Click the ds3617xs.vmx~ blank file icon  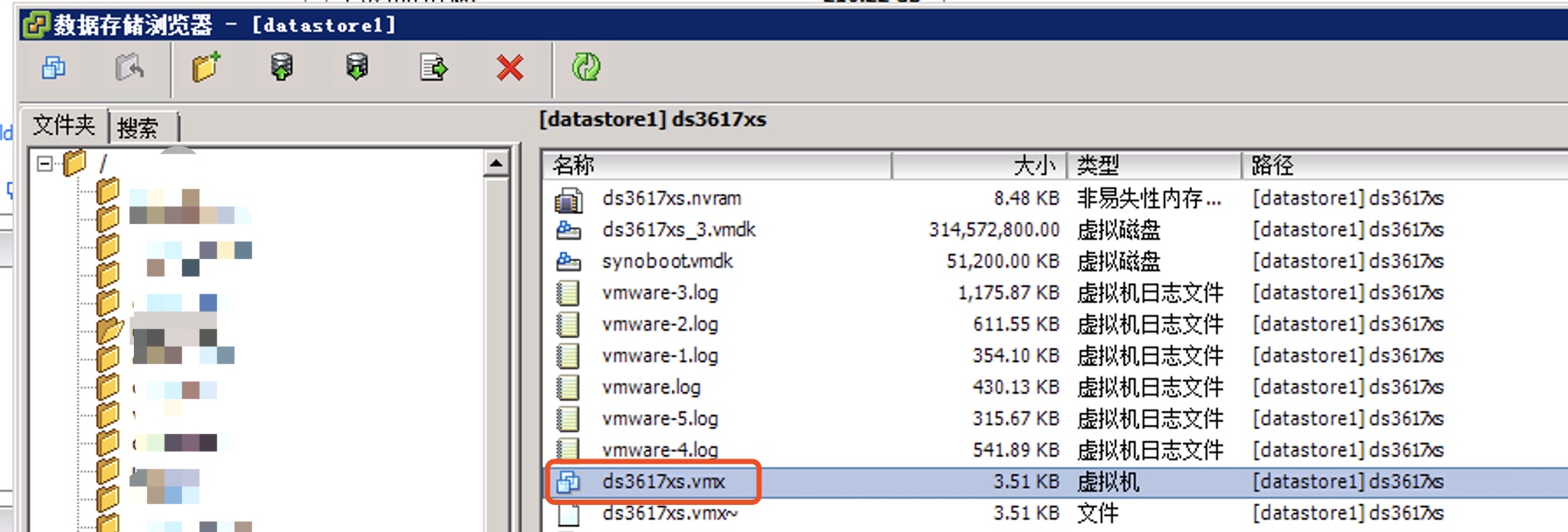569,514
